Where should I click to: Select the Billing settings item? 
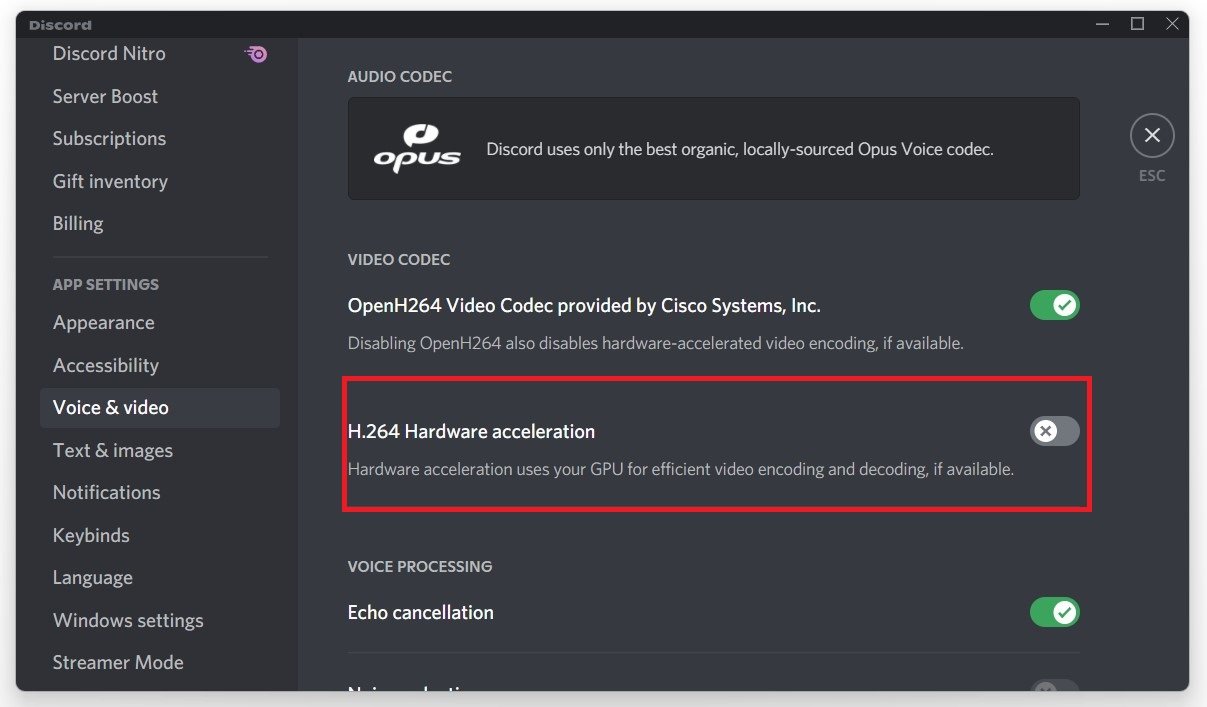[78, 224]
